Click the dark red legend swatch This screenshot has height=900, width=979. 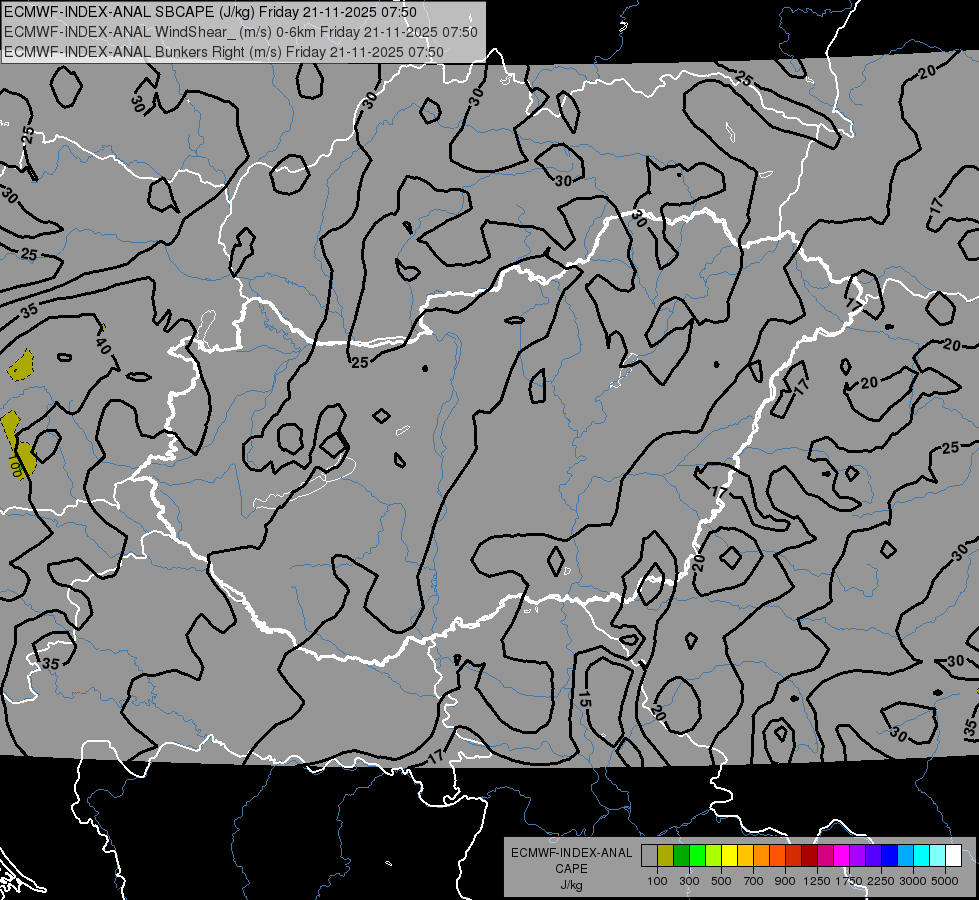tap(809, 856)
